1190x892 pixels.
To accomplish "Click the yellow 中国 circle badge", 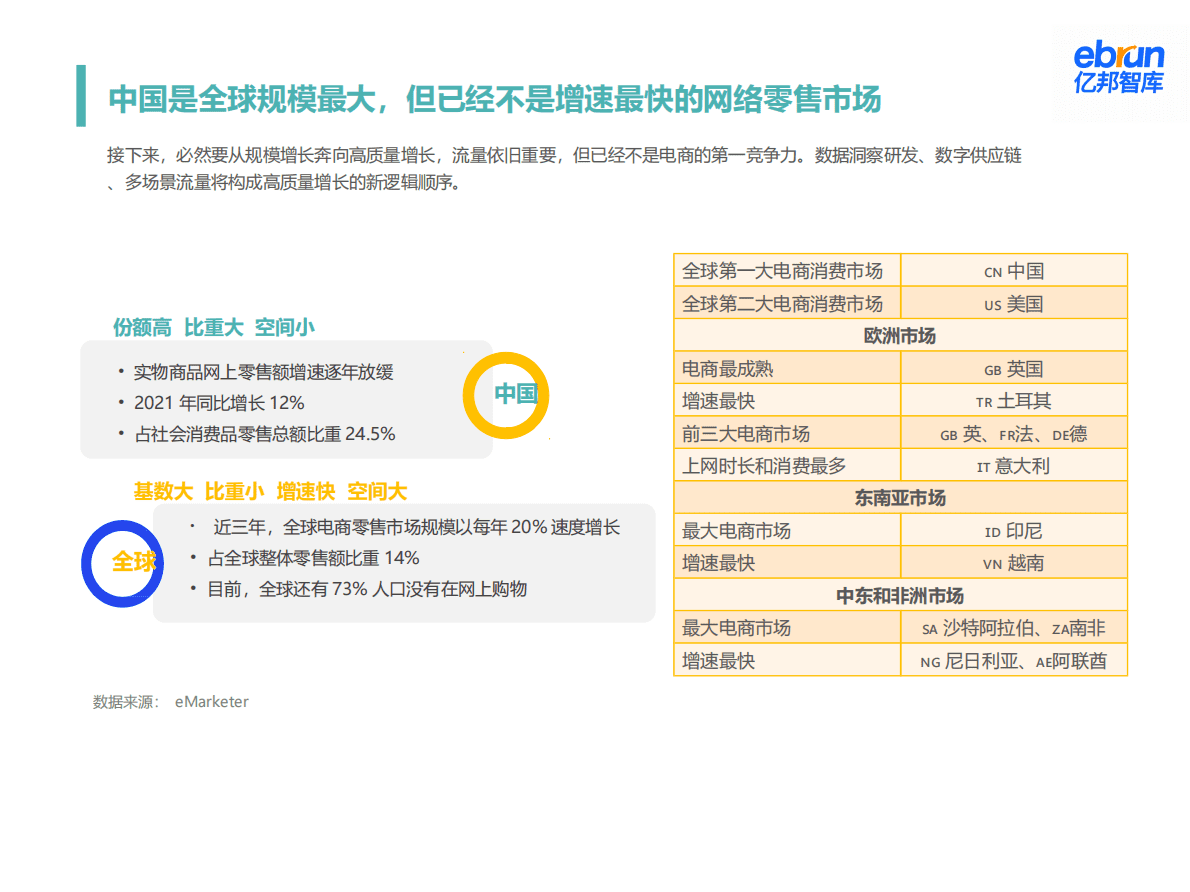I will [506, 395].
